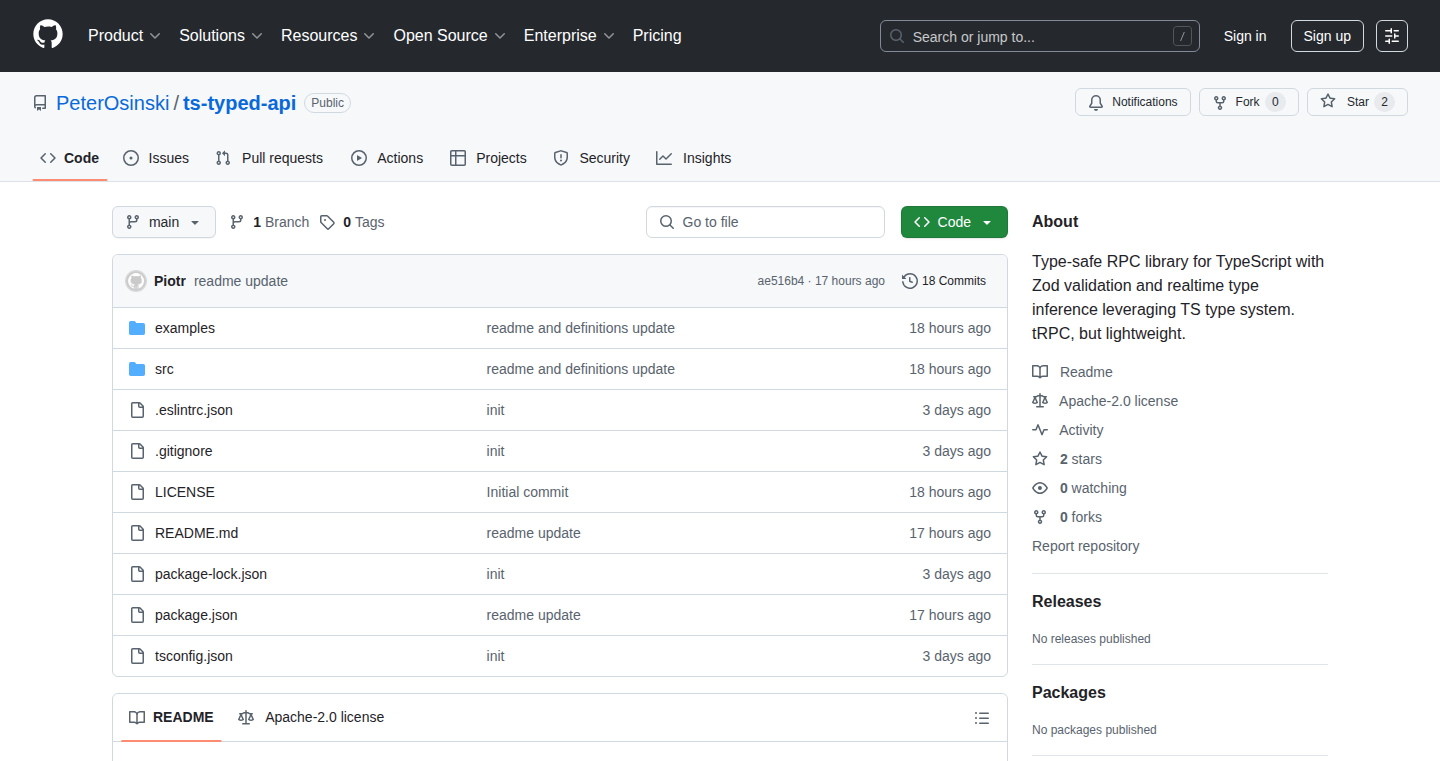This screenshot has width=1440, height=761.
Task: Open commit hash ae516b4
Action: click(x=781, y=281)
